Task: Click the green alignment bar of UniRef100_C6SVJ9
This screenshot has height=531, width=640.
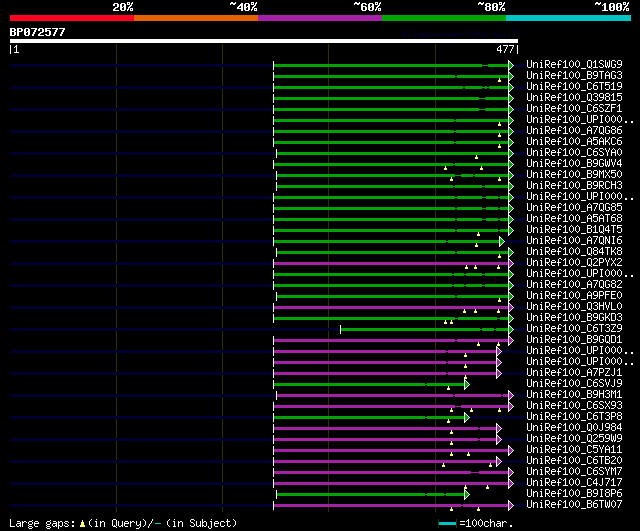Action: click(x=369, y=384)
